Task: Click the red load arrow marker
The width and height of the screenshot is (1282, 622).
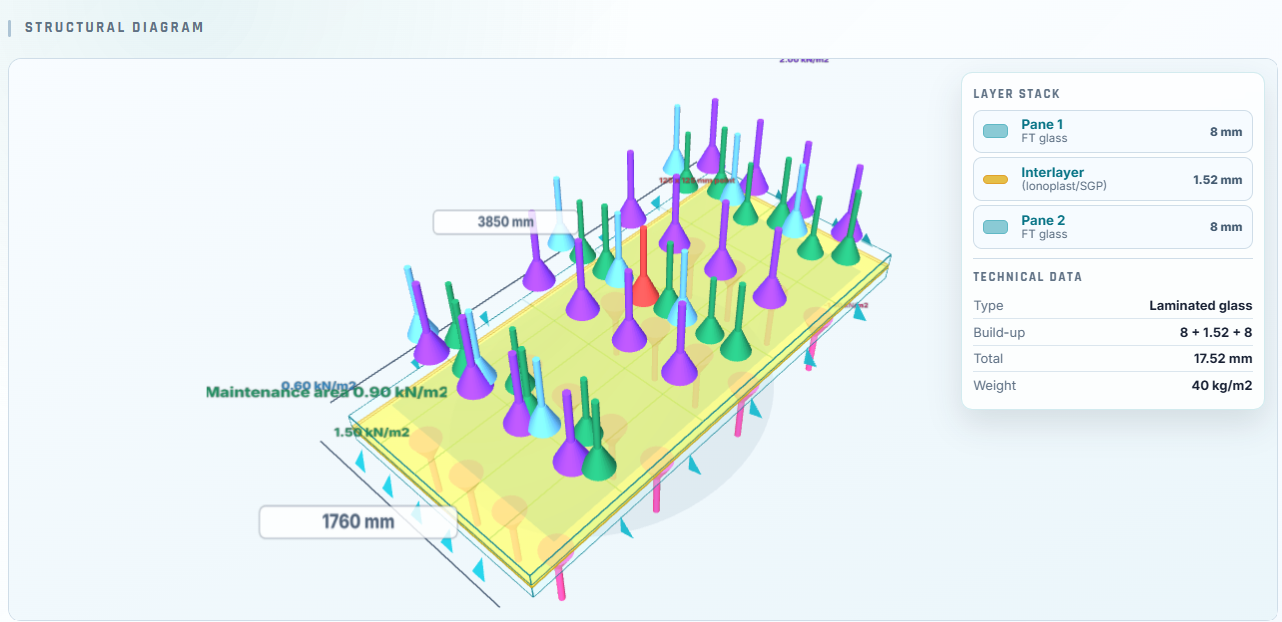Action: 643,268
